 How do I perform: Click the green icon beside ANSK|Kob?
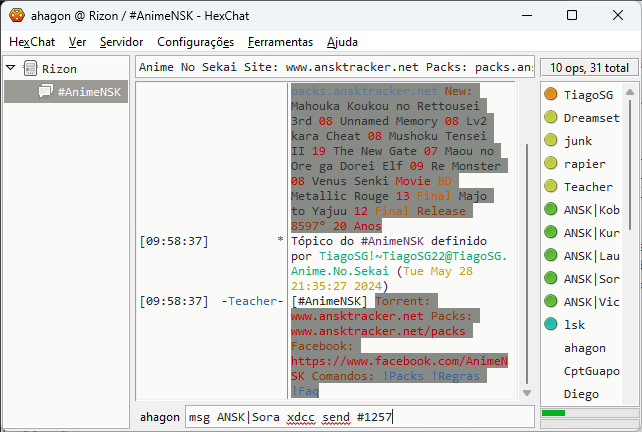[551, 209]
